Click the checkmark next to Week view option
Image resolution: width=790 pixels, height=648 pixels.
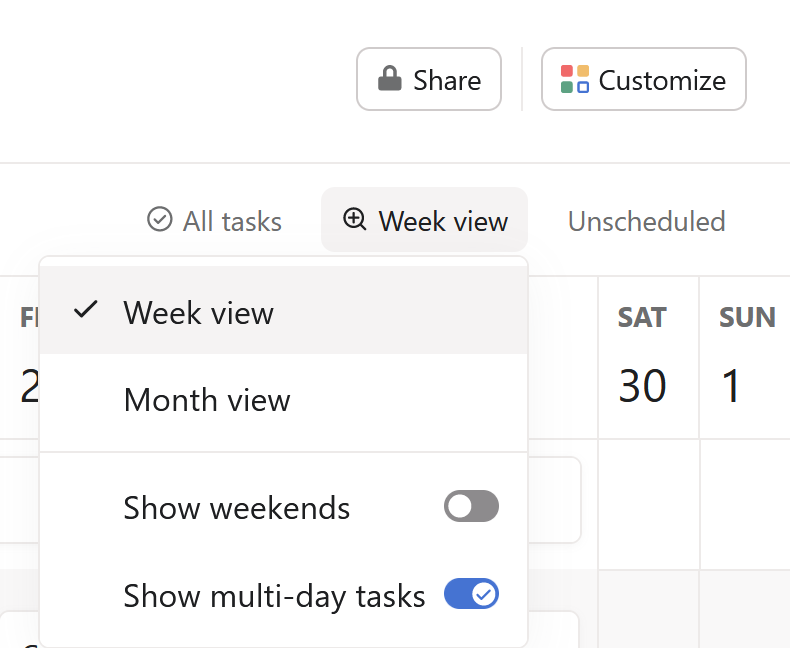tap(86, 311)
